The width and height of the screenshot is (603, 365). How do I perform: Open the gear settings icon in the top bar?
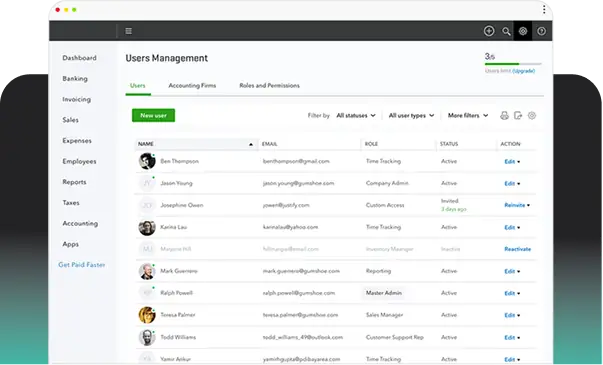523,31
